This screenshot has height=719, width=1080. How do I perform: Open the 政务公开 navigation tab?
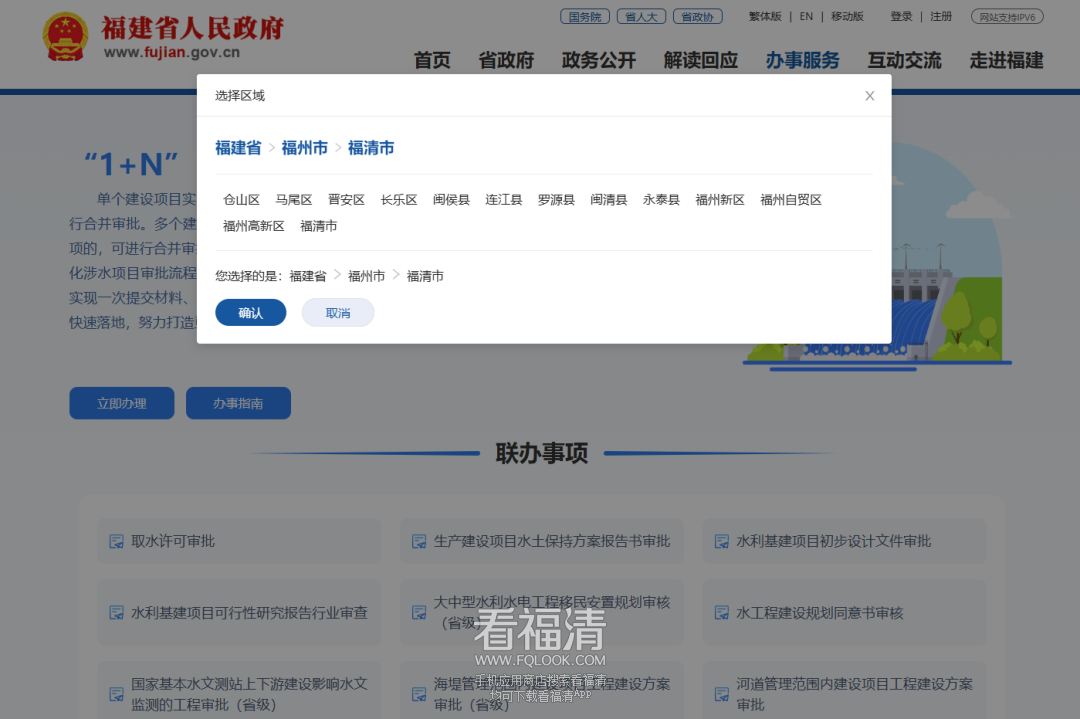(x=598, y=60)
